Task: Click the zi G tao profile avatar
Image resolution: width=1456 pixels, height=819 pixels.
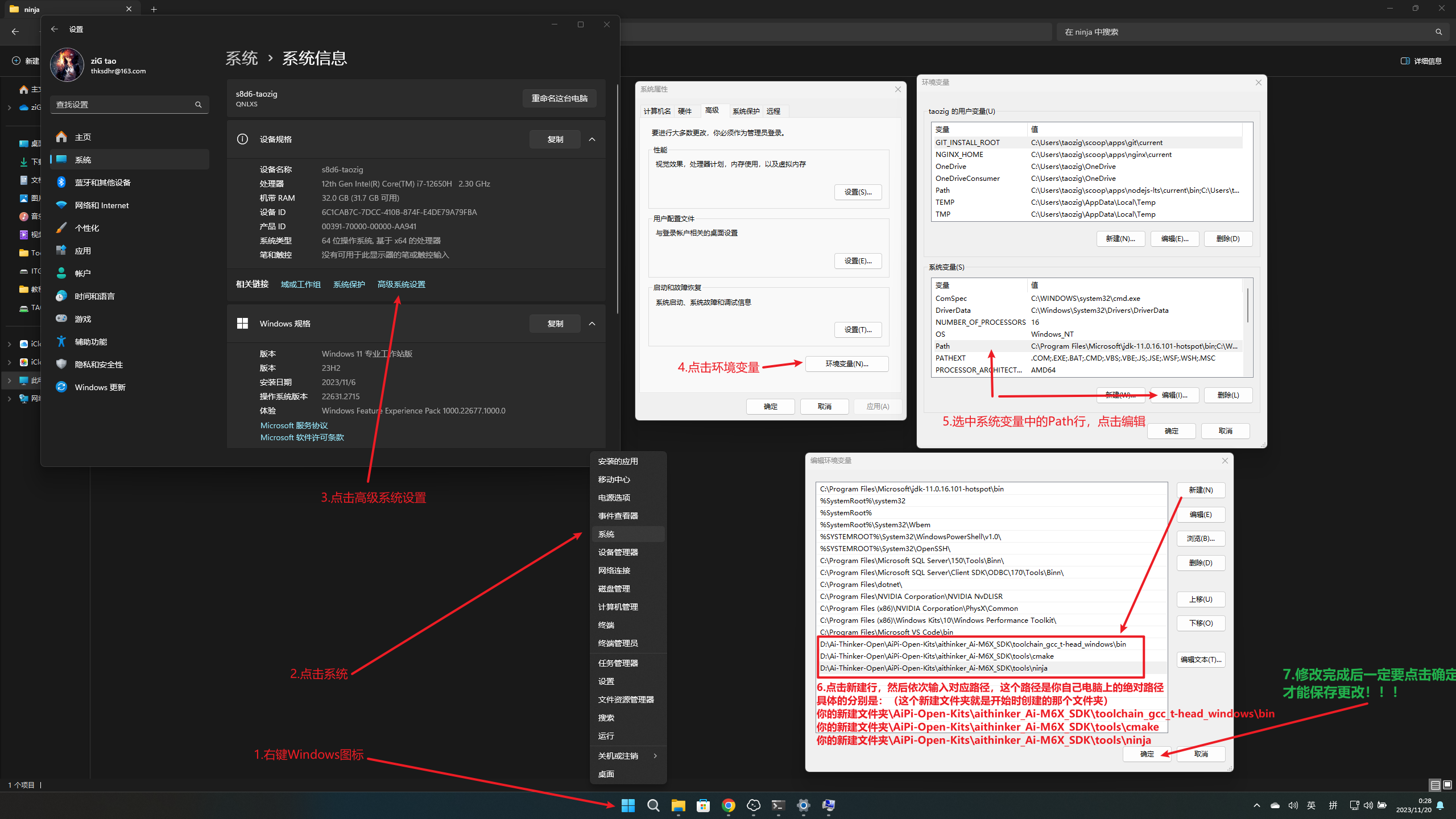Action: (67, 65)
